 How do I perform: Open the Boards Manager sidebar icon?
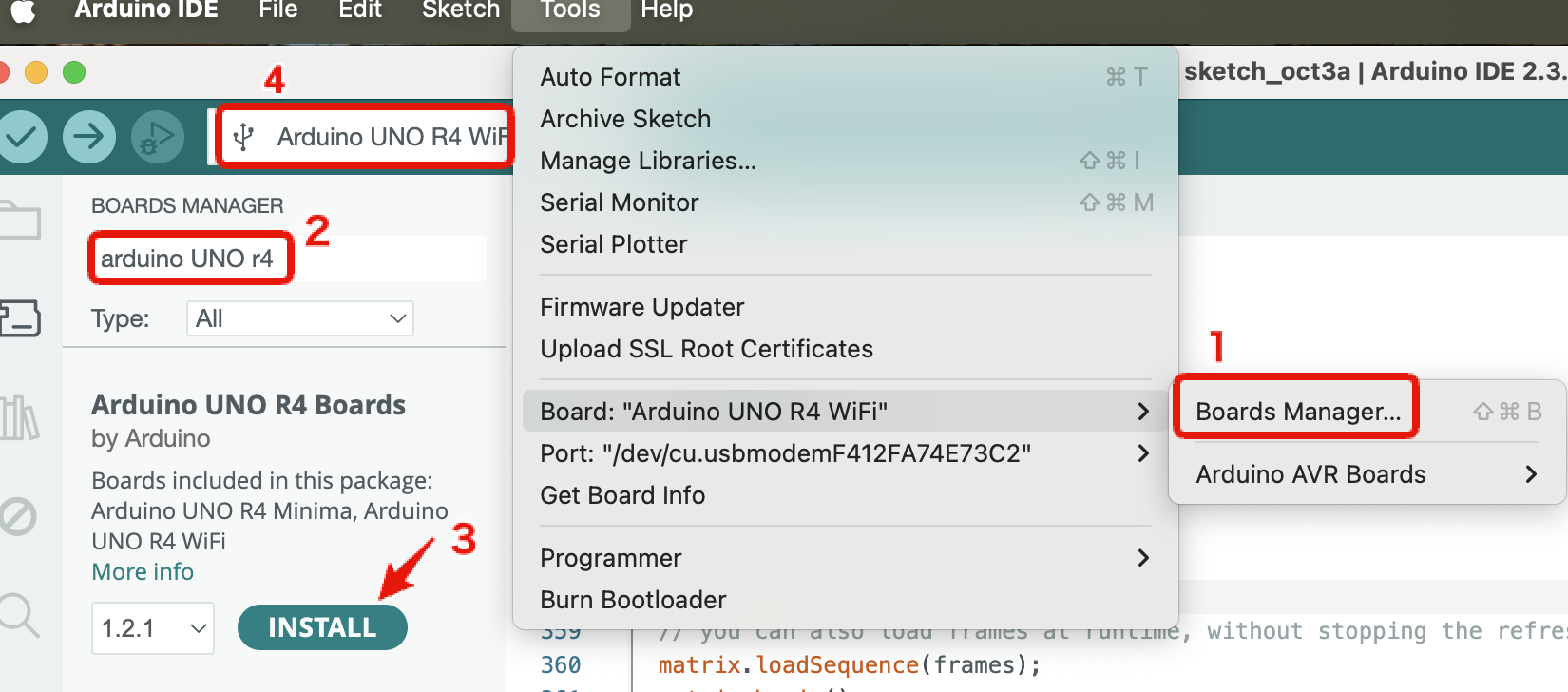[x=19, y=318]
